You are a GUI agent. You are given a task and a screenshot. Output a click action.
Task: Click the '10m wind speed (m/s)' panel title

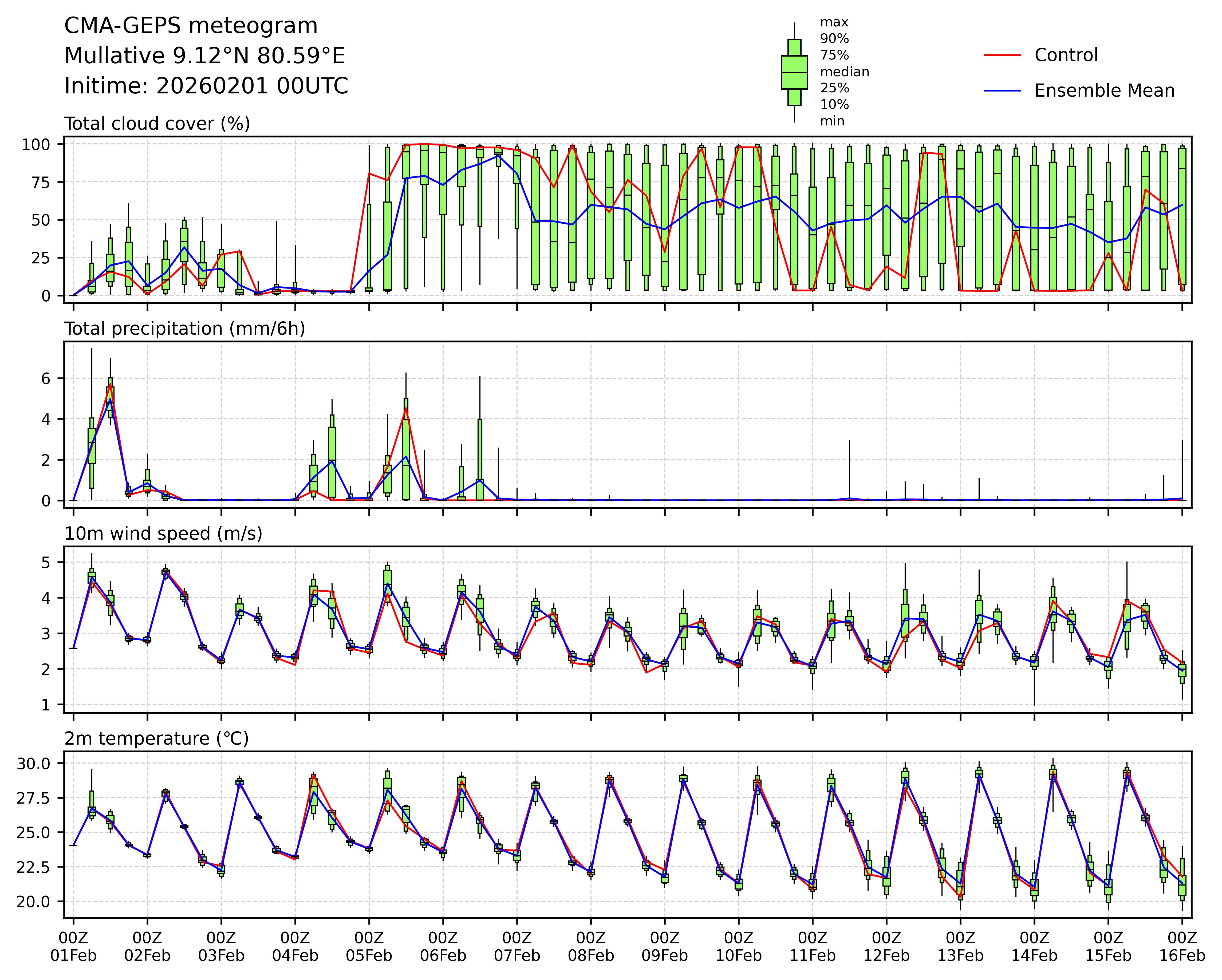click(x=163, y=533)
